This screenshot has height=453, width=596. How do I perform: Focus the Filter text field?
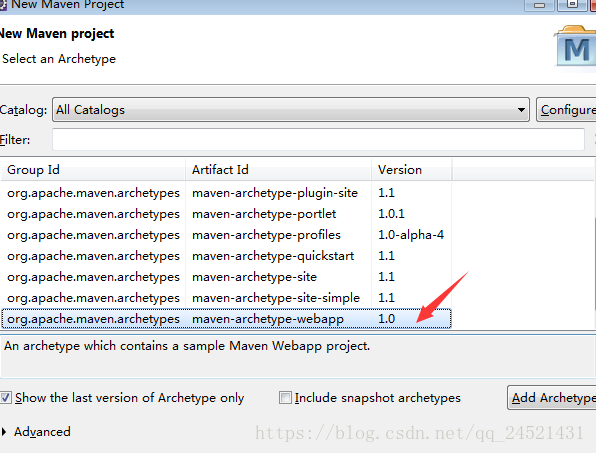[x=318, y=139]
